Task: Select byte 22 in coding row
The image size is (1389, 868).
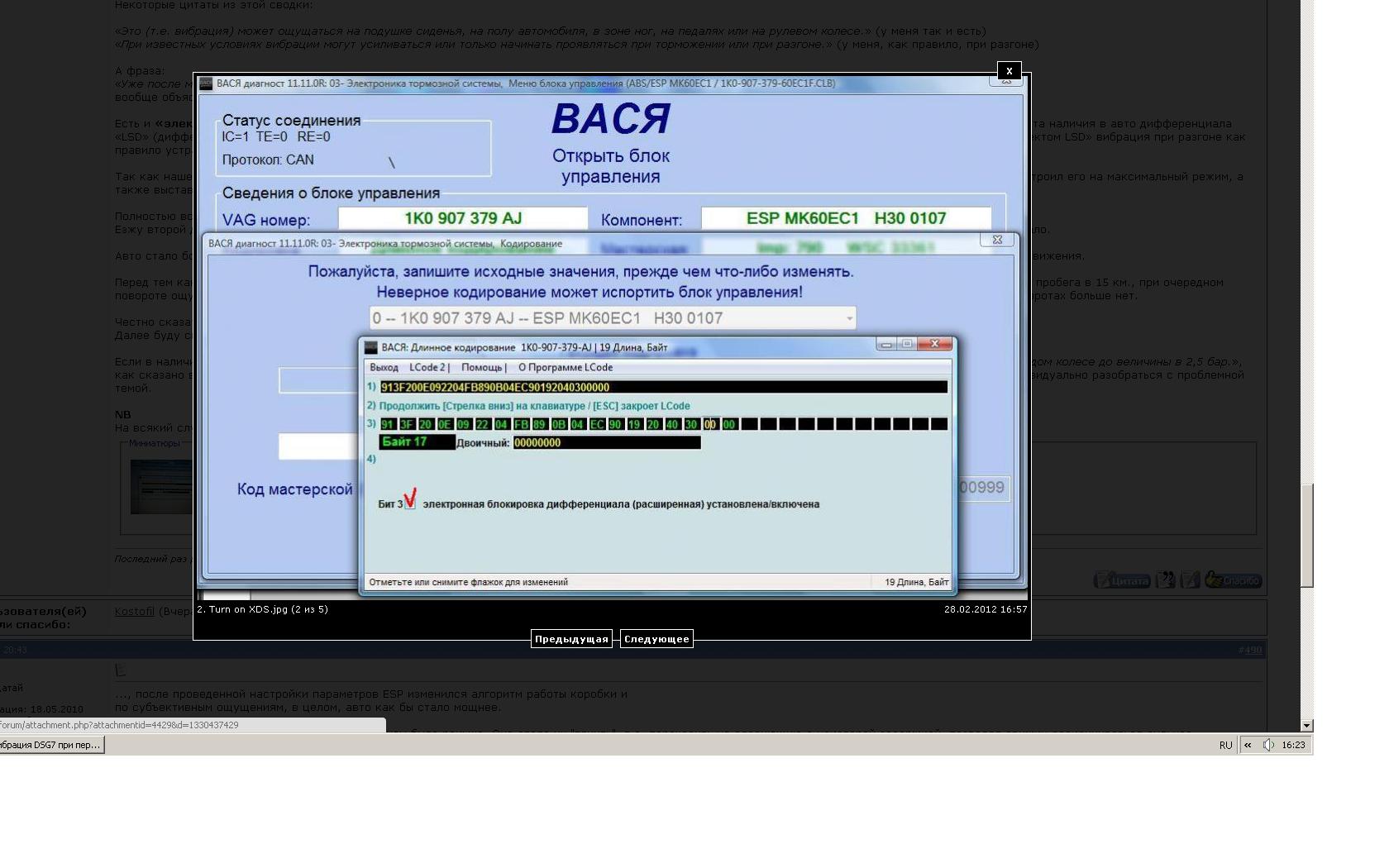Action: click(482, 424)
